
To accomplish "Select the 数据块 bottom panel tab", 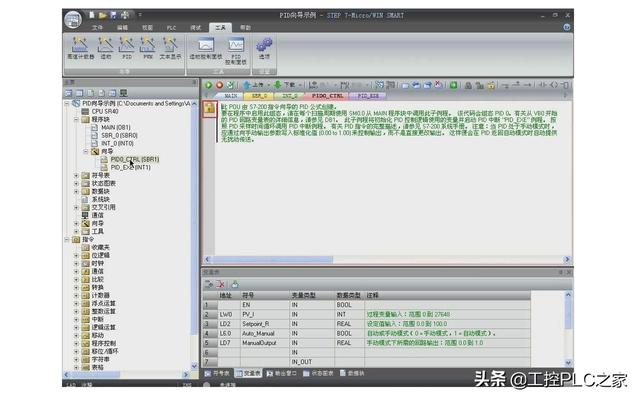I will coord(352,373).
